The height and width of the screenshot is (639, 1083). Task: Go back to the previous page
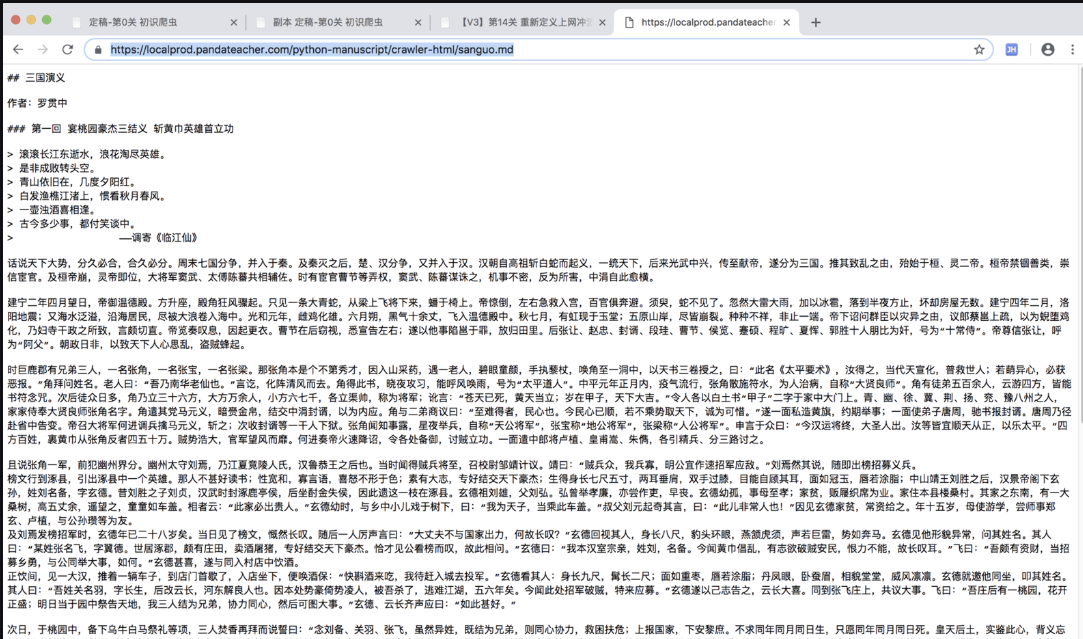[x=18, y=50]
